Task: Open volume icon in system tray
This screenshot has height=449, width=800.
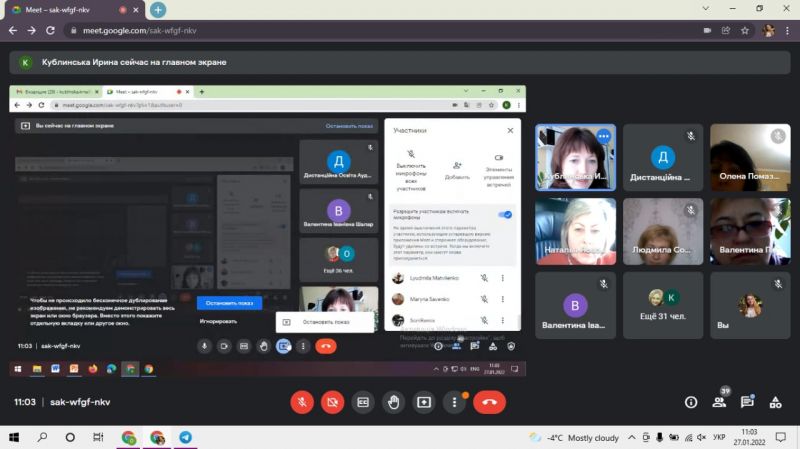Action: tap(702, 437)
